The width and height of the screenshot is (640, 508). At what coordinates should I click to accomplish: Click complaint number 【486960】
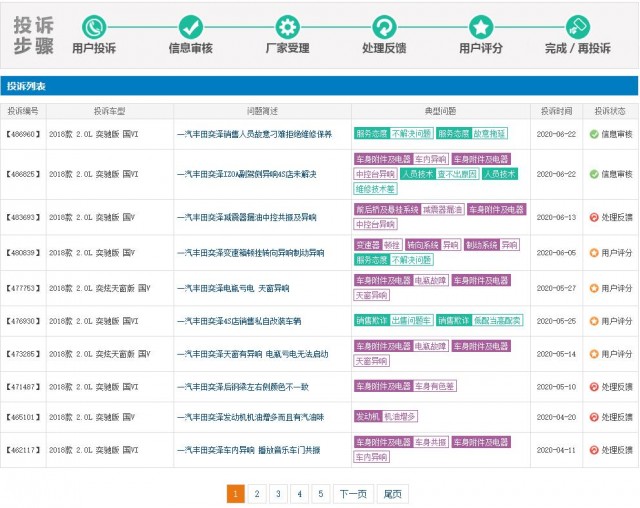[23, 134]
